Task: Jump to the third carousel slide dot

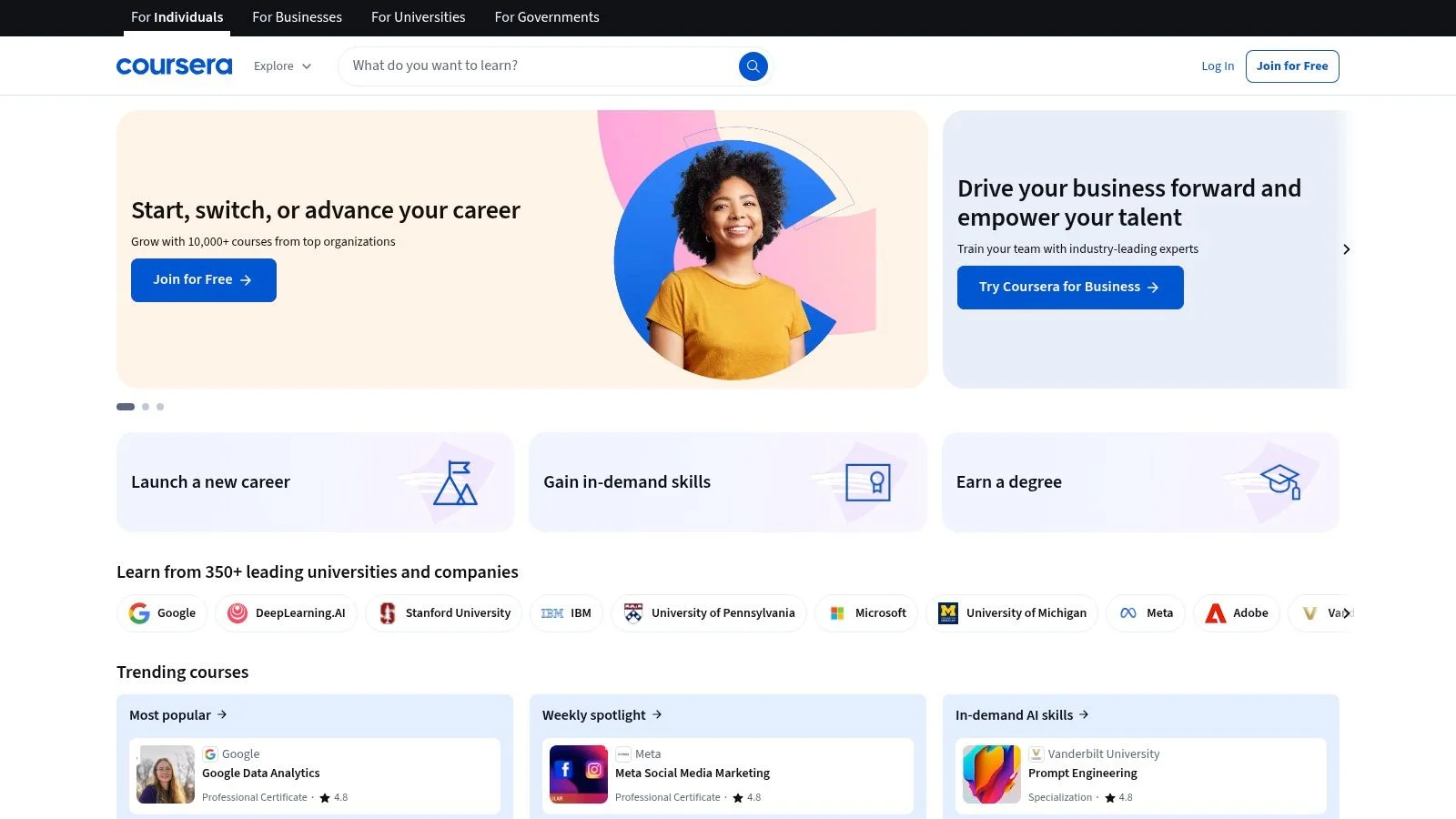Action: pos(160,407)
